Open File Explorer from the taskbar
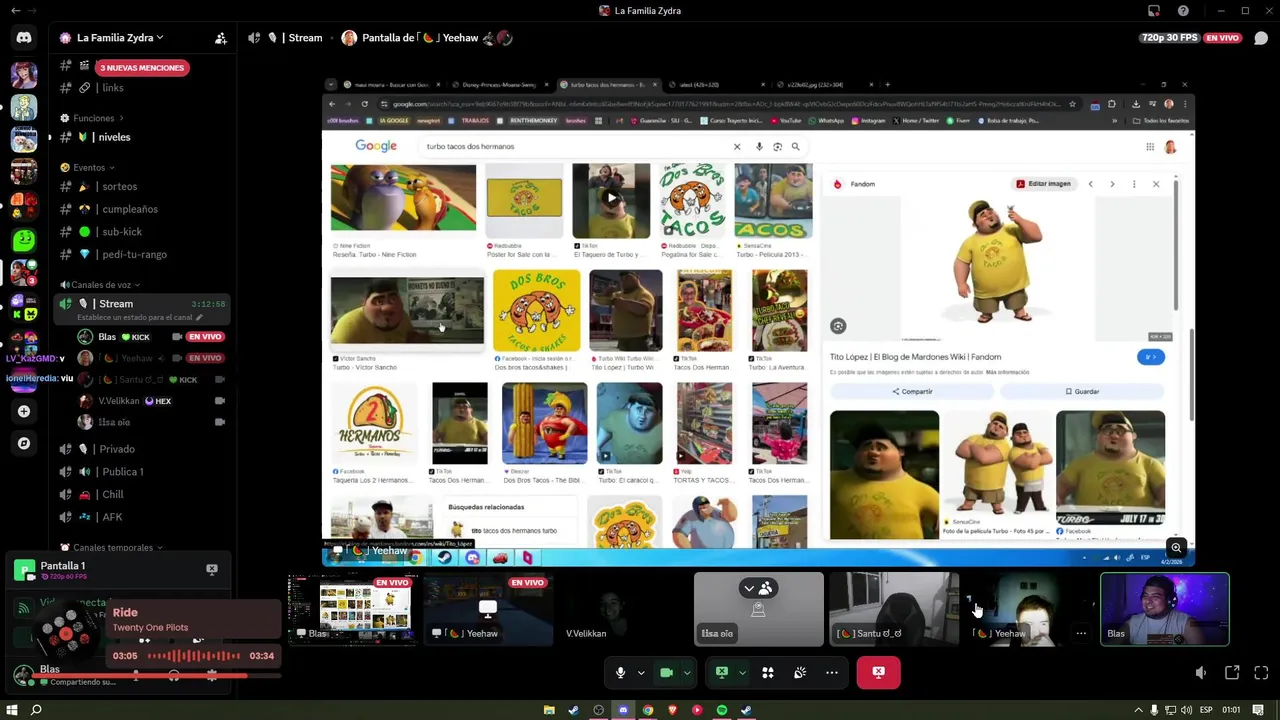 549,710
